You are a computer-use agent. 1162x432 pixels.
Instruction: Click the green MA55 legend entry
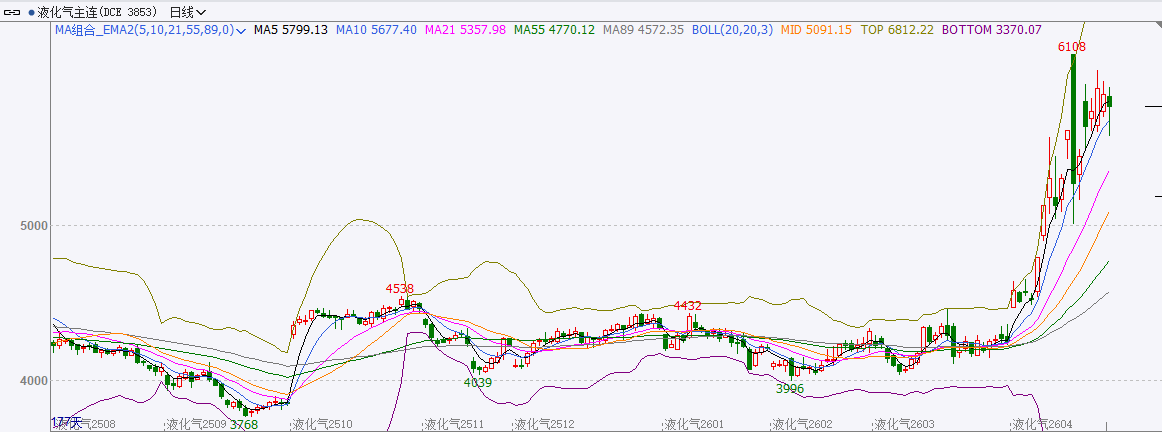pyautogui.click(x=554, y=31)
